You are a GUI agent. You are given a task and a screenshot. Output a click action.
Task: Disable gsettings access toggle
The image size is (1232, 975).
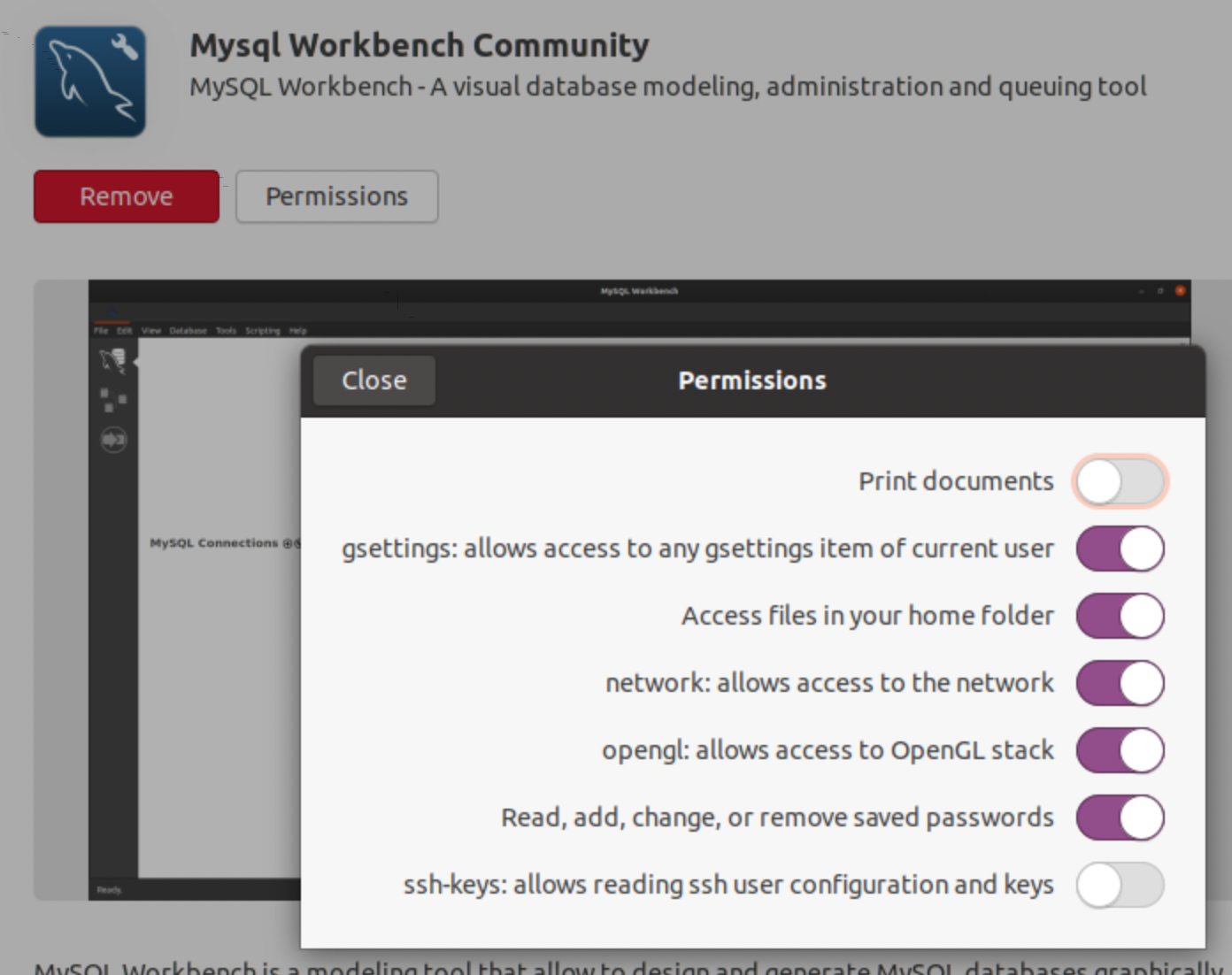(1120, 549)
